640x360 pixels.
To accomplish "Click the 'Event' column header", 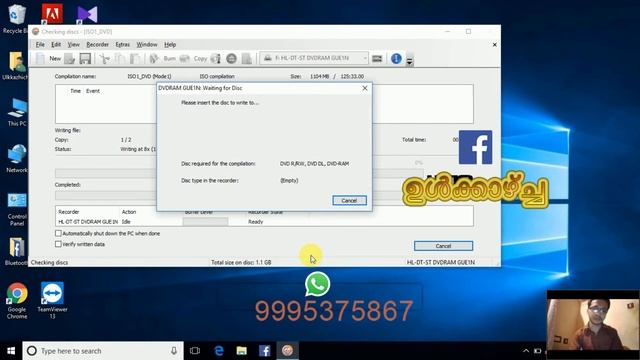I will pyautogui.click(x=93, y=91).
